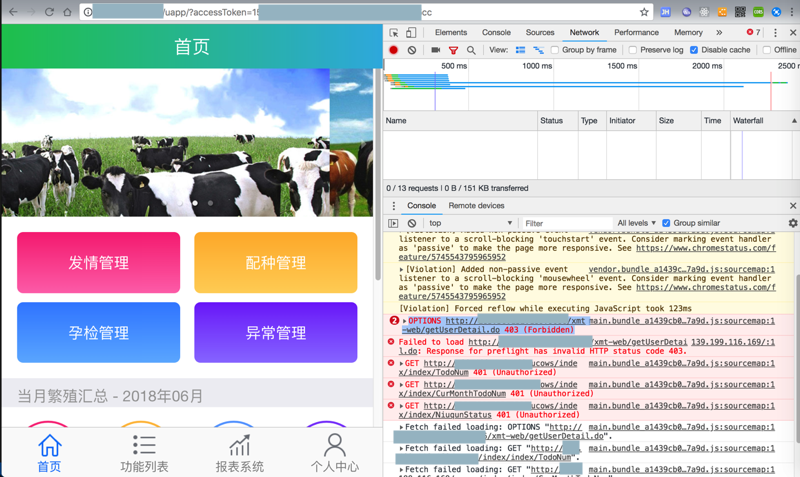
Task: Open Memory tab
Action: 688,33
